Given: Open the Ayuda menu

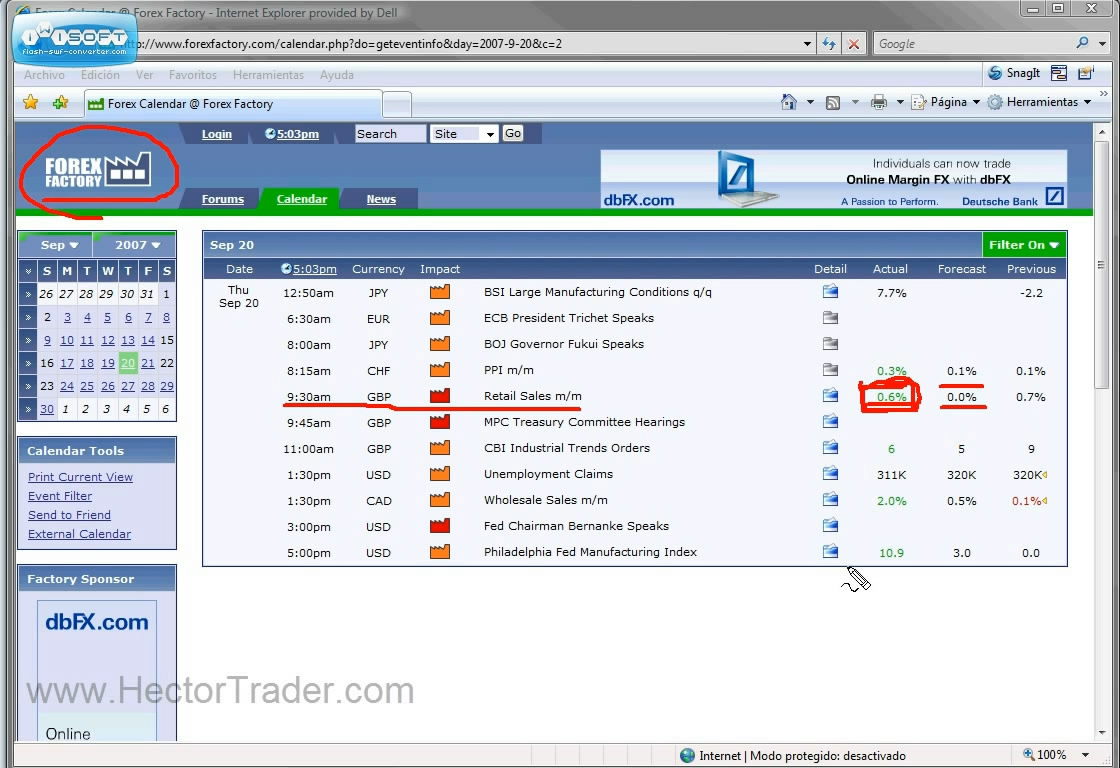Looking at the screenshot, I should click(336, 75).
